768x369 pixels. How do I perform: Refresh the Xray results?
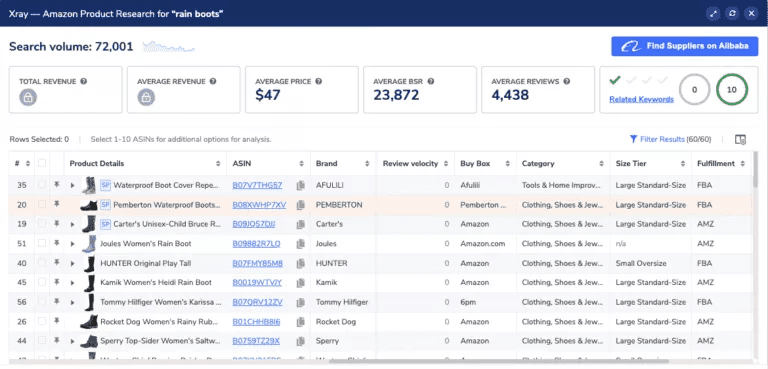(732, 14)
